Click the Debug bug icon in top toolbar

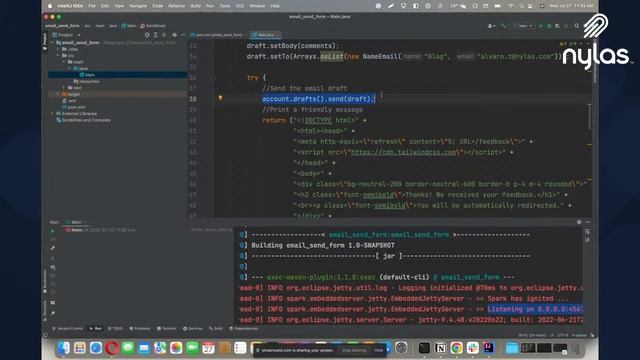[x=549, y=26]
